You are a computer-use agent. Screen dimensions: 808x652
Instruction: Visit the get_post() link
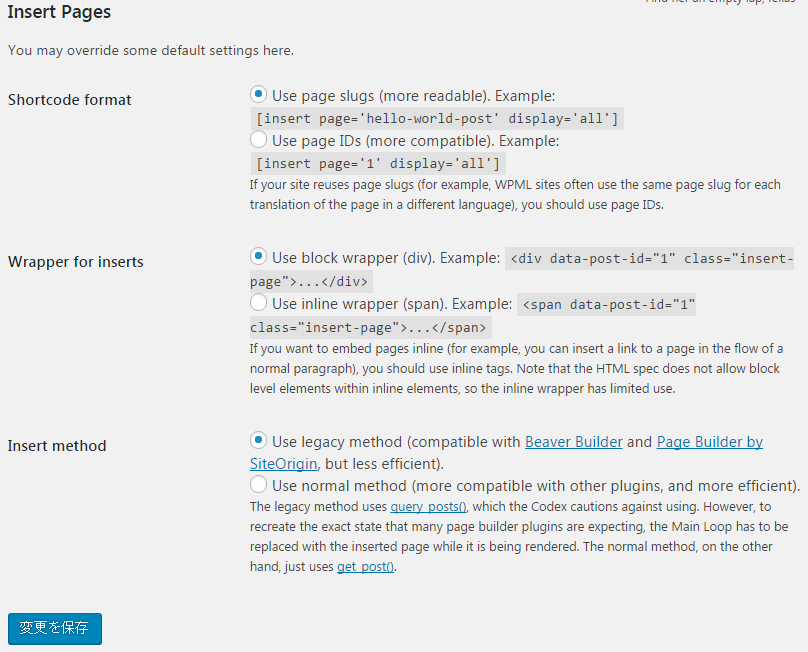365,567
